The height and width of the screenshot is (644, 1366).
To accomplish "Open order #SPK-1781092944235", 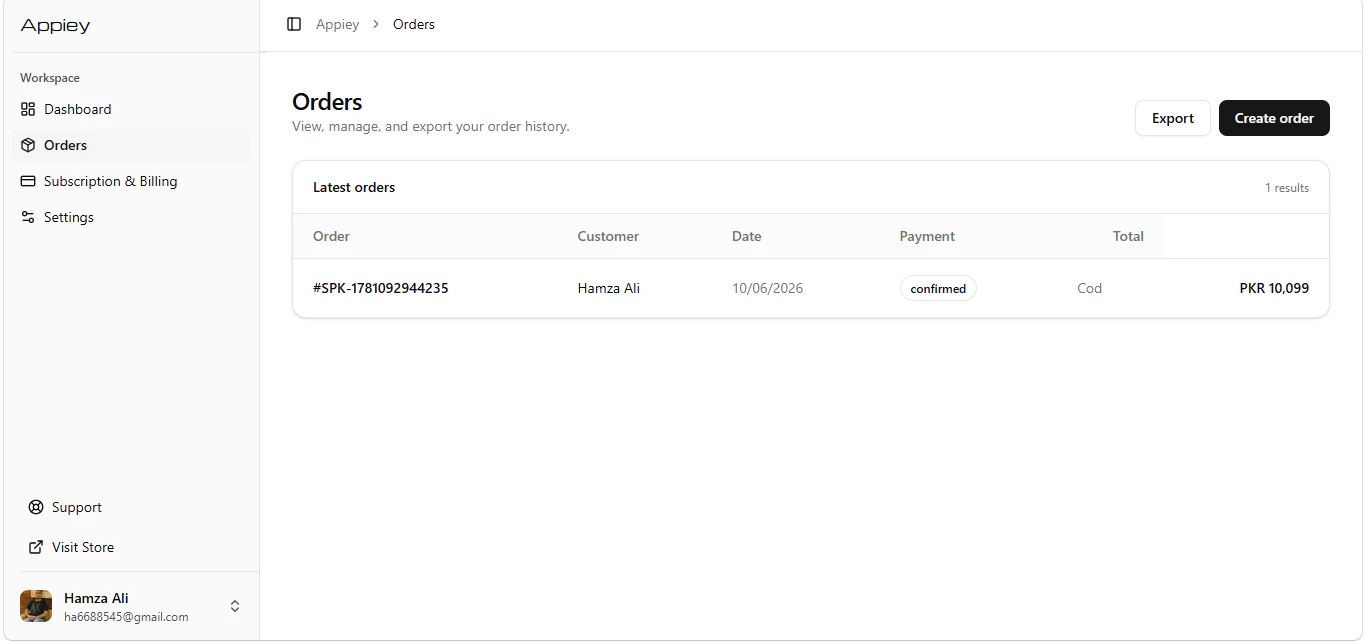I will pos(381,288).
